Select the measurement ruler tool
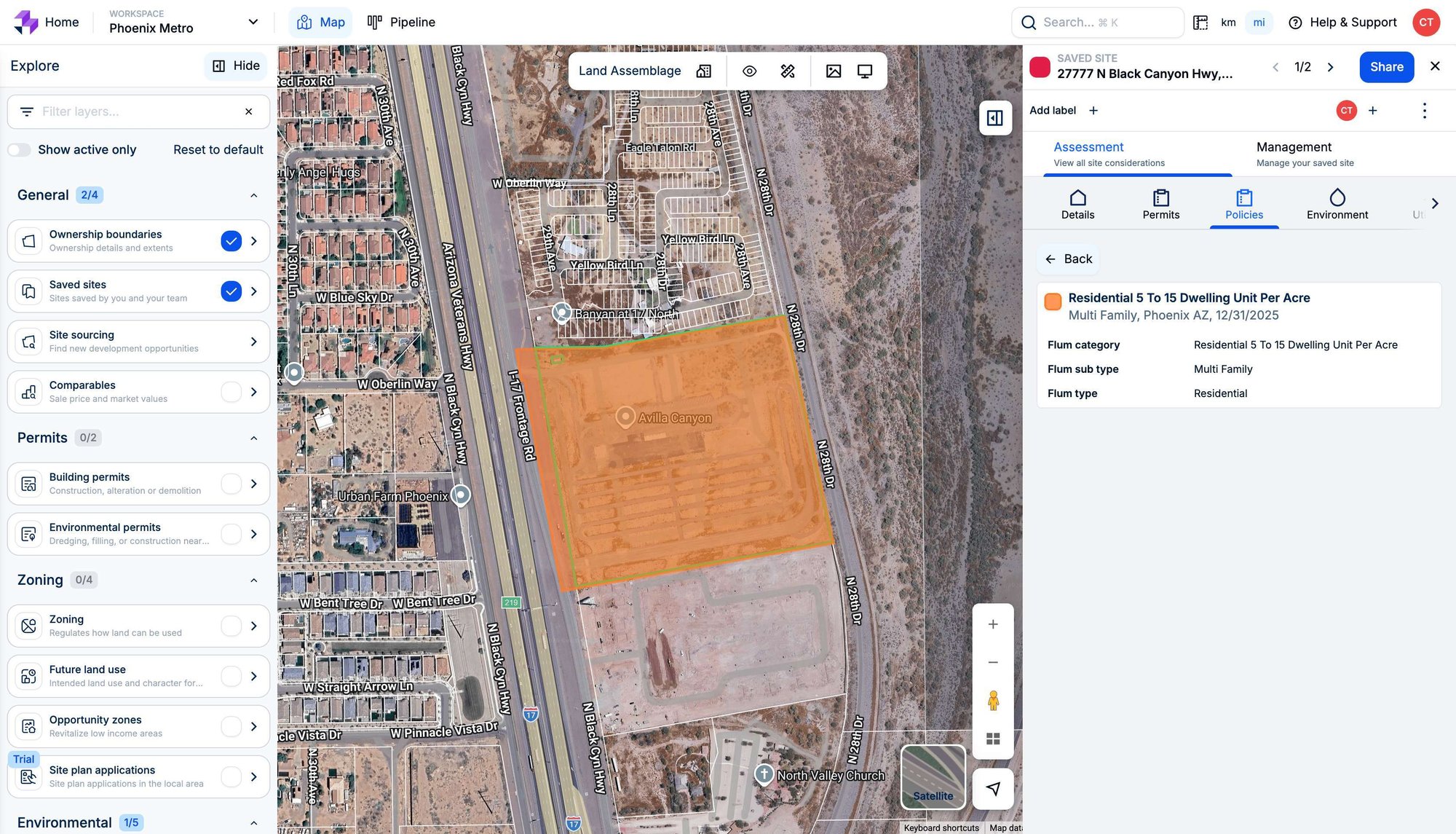 786,71
